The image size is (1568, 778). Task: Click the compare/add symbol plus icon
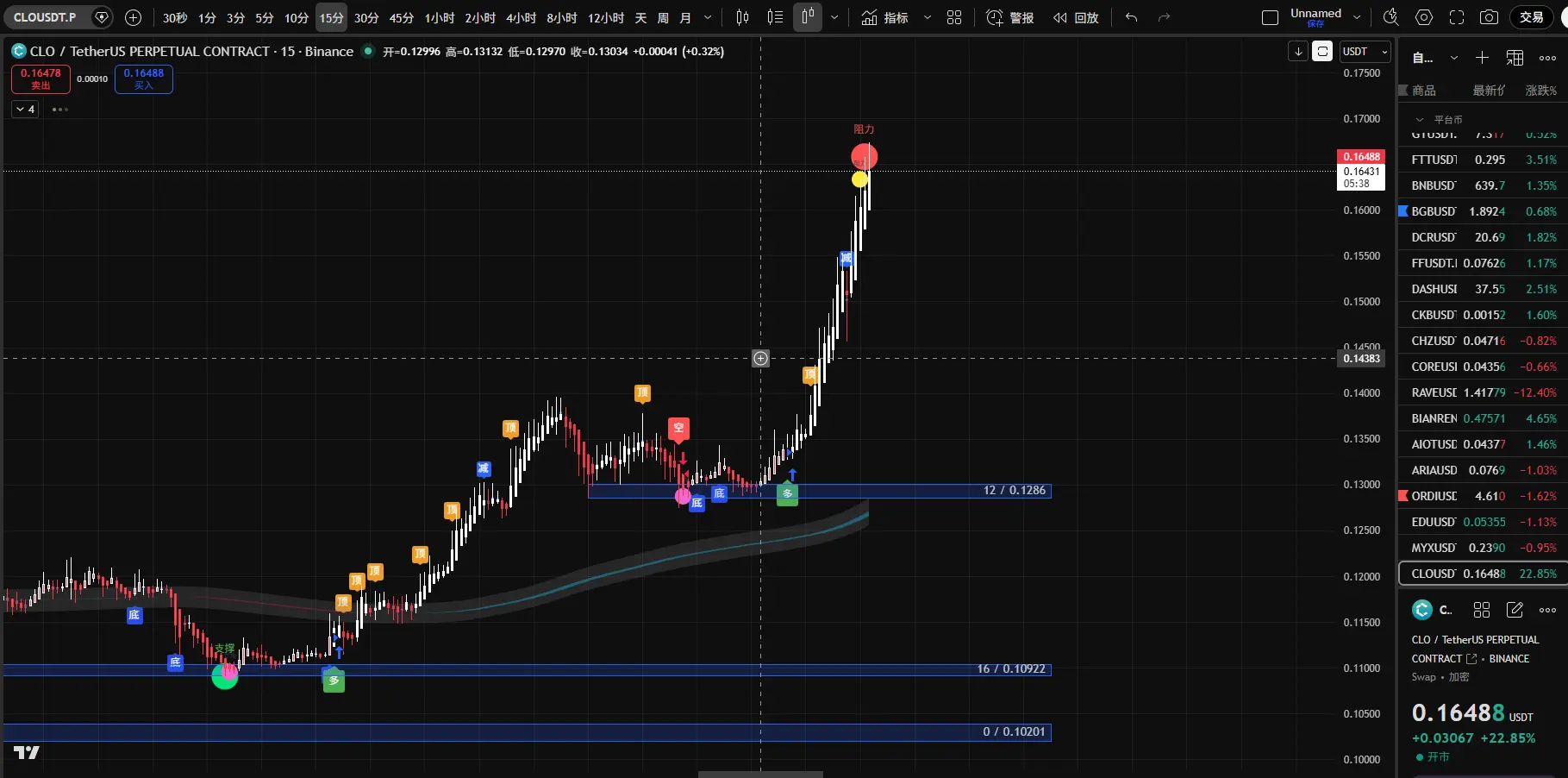(133, 17)
